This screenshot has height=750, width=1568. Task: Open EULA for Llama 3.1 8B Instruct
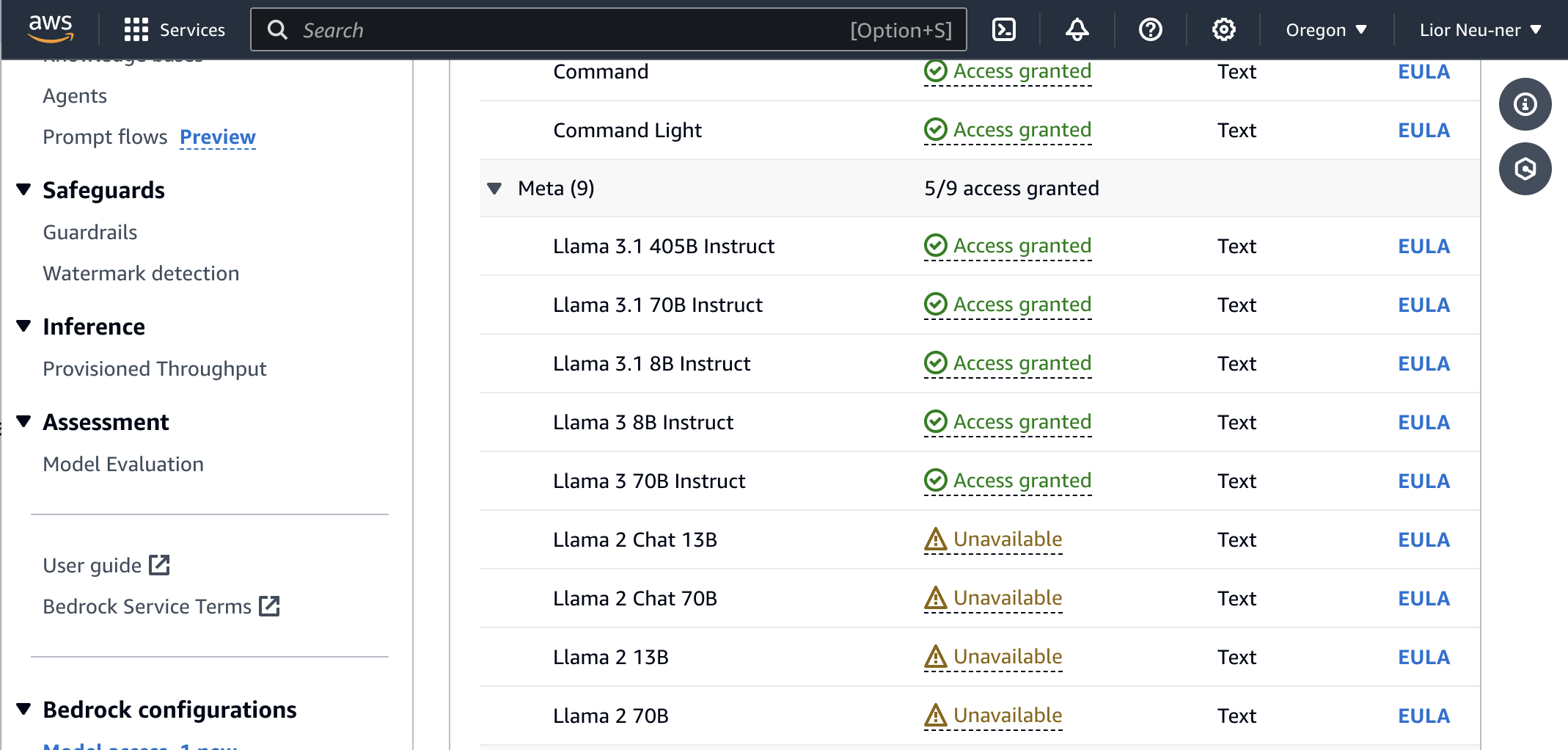pyautogui.click(x=1424, y=363)
